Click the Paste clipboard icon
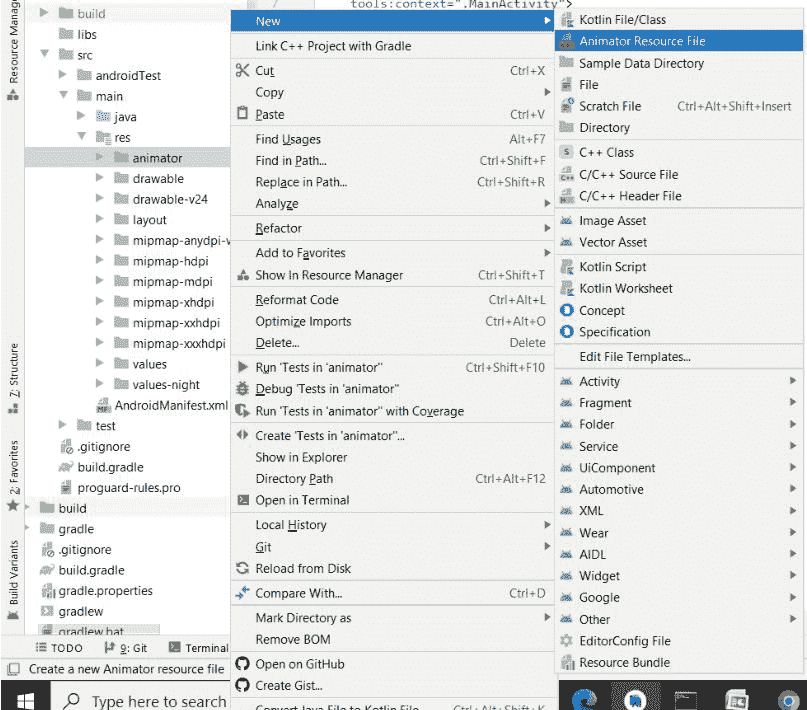 [x=241, y=114]
